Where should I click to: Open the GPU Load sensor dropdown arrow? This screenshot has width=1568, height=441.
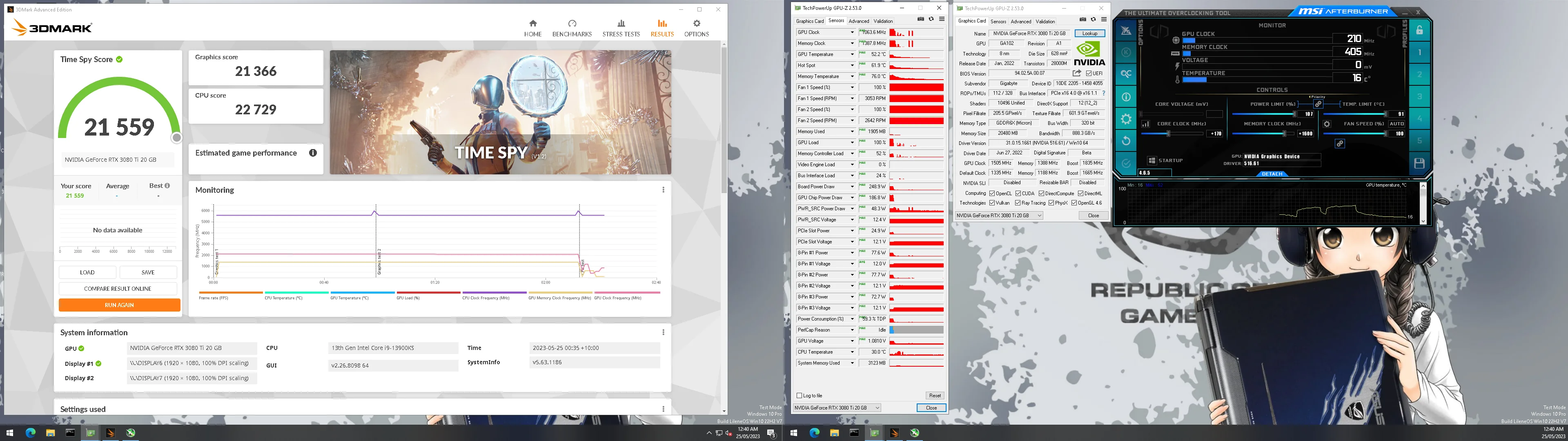pyautogui.click(x=851, y=143)
